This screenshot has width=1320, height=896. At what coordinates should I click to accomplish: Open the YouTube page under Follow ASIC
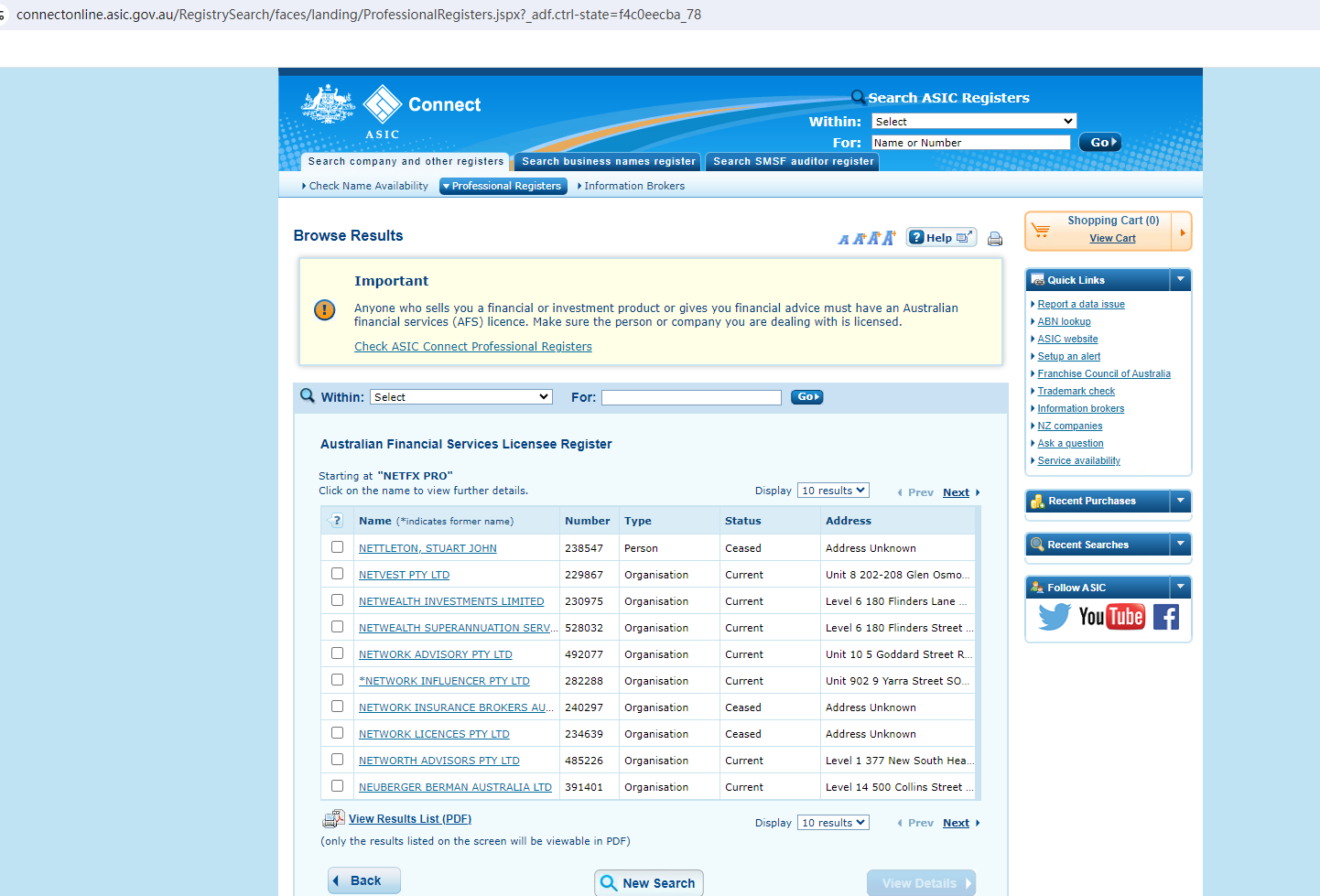coord(1111,617)
